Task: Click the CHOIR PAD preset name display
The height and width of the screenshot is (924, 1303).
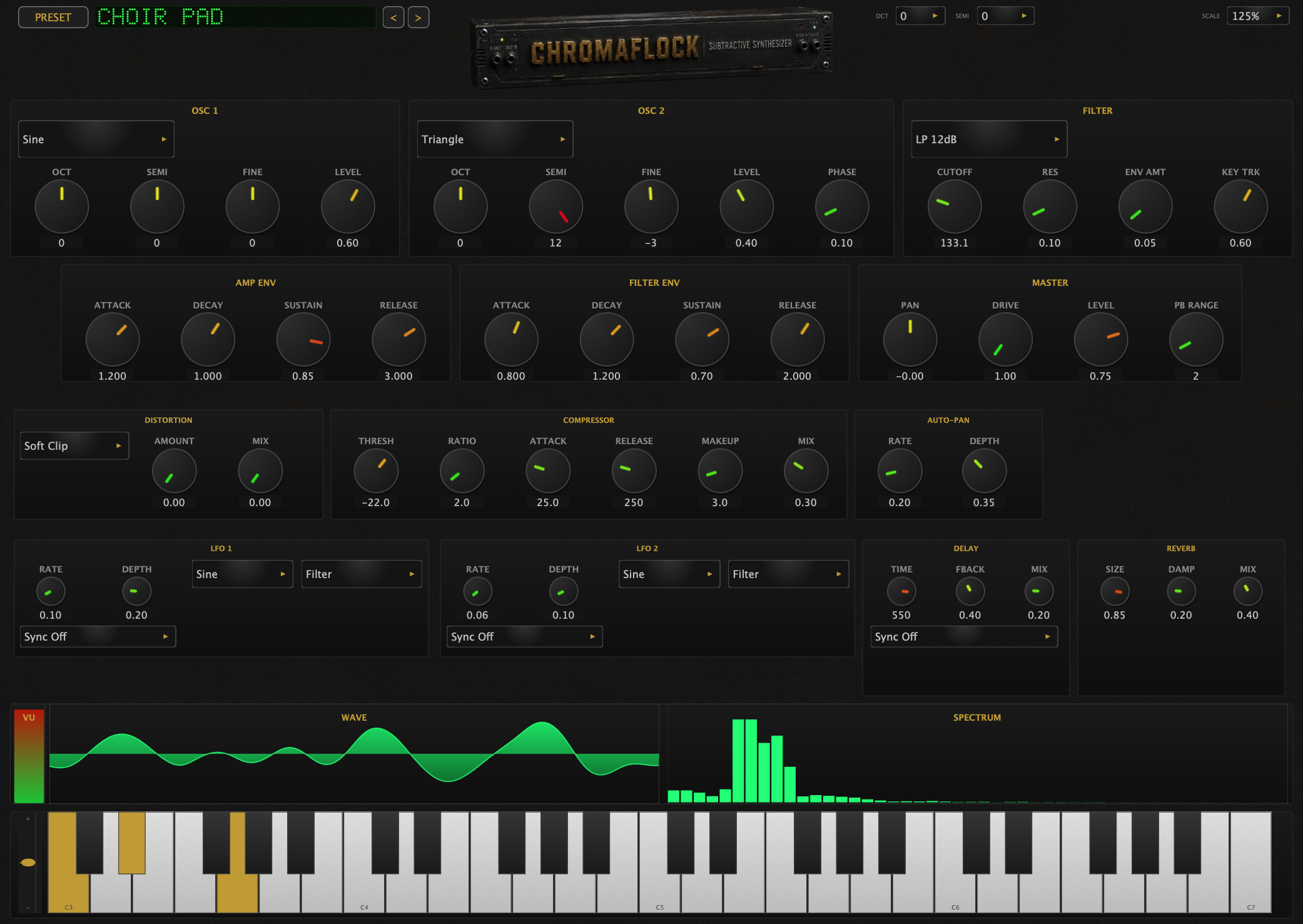Action: click(x=236, y=17)
